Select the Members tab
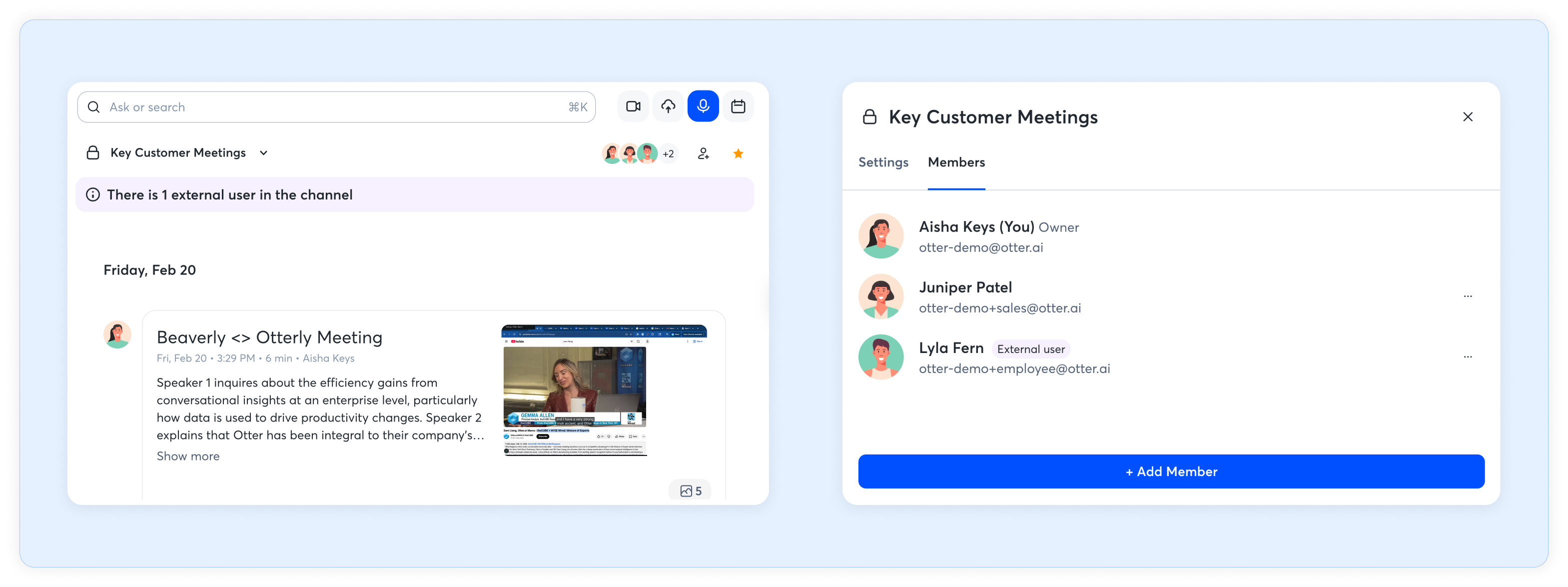Screen dimensions: 1568x587 click(956, 162)
